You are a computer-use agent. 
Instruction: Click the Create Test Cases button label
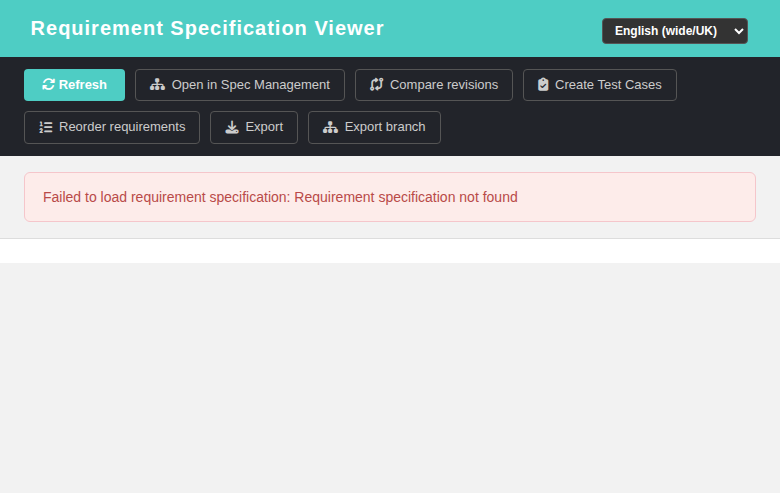(608, 85)
